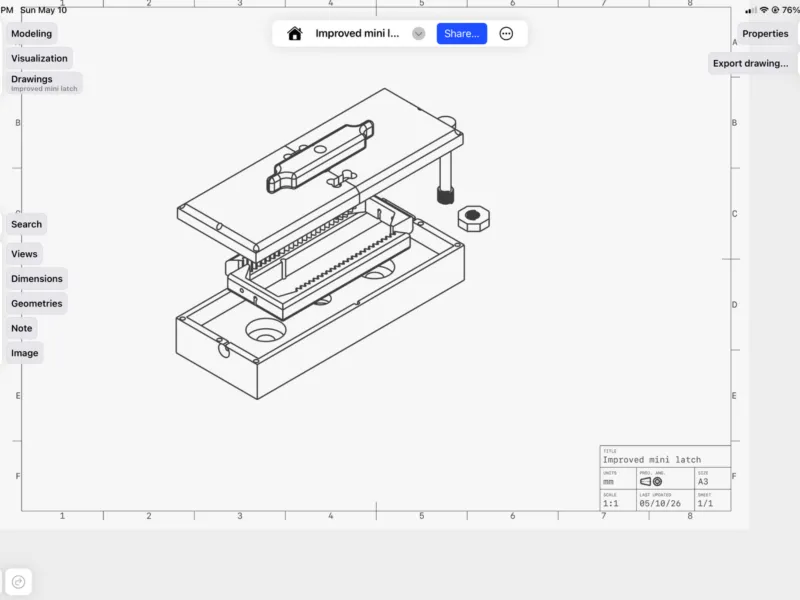Select the title block text 'Improved mini latch'
Screen dimensions: 800x600
click(x=652, y=460)
